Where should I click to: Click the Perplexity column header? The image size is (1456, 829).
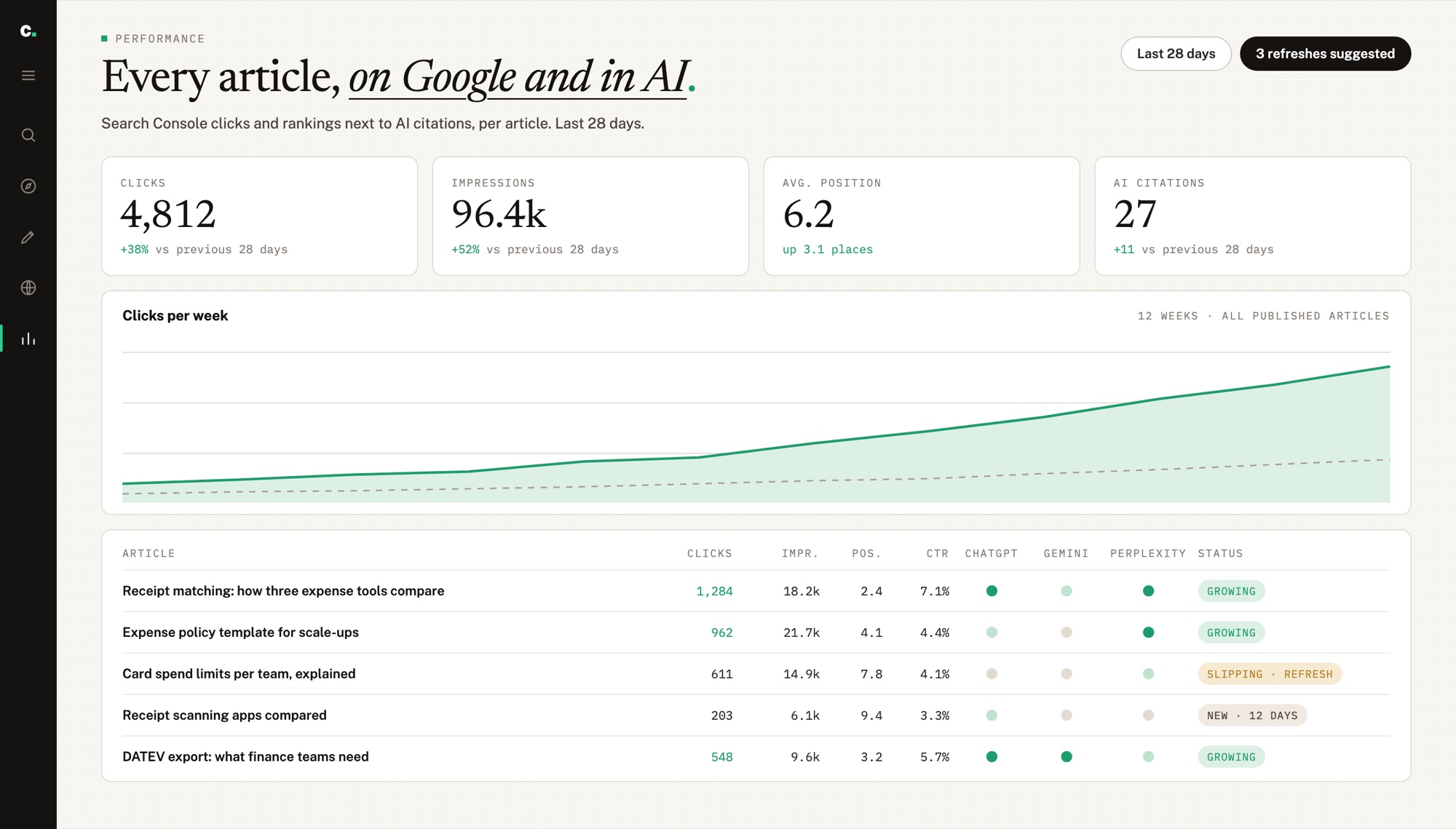click(1148, 554)
